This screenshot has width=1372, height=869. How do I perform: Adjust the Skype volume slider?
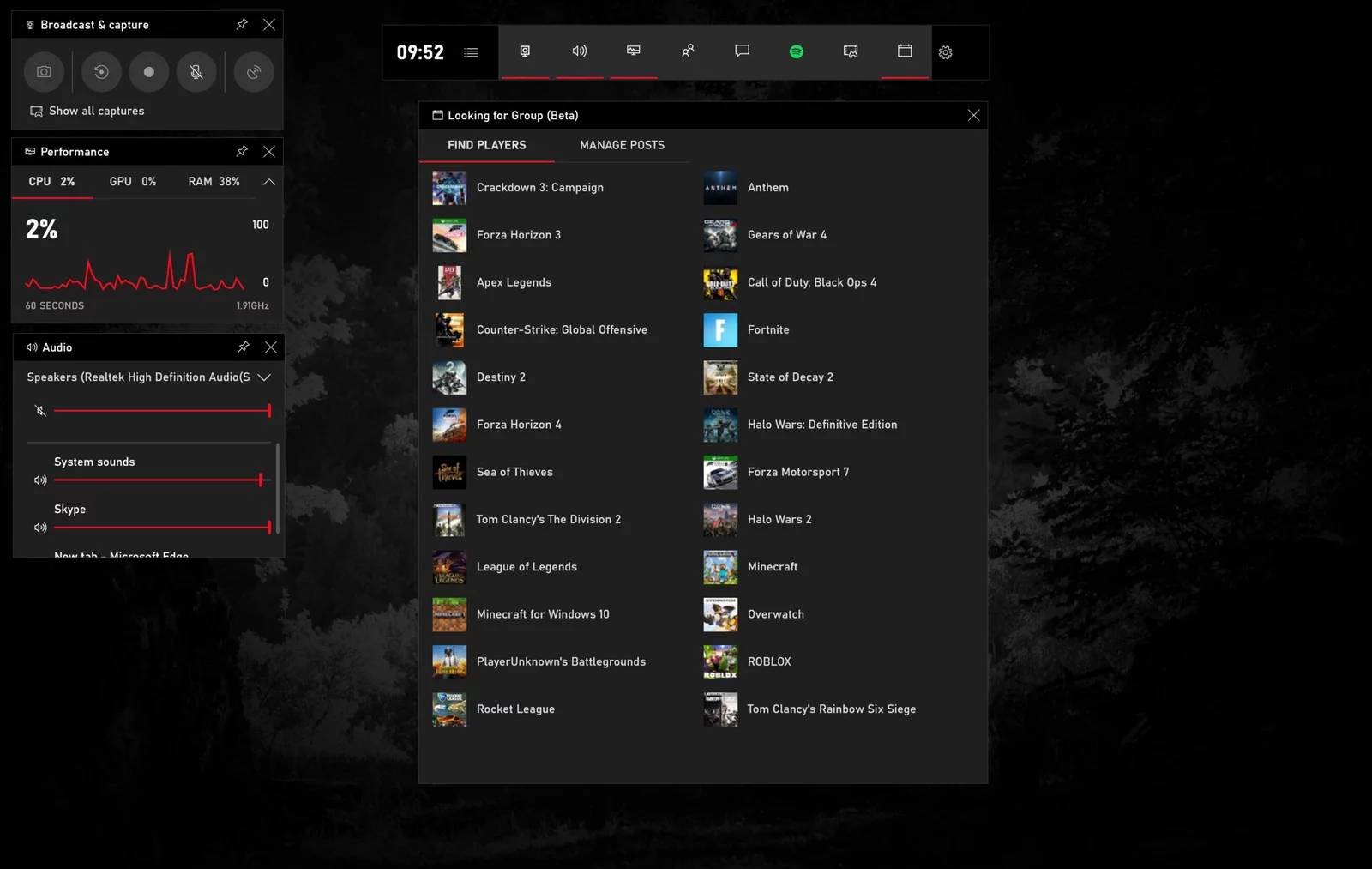click(162, 528)
